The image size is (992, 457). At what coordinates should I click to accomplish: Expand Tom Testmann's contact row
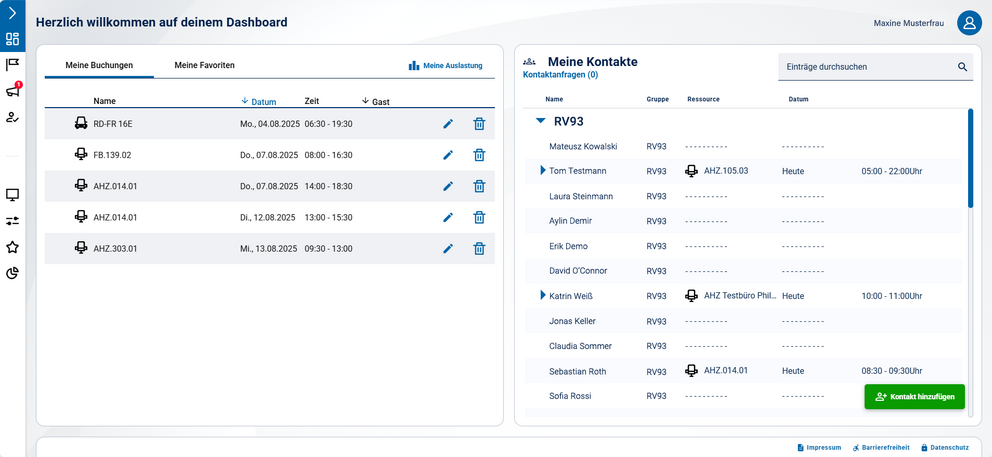point(543,171)
